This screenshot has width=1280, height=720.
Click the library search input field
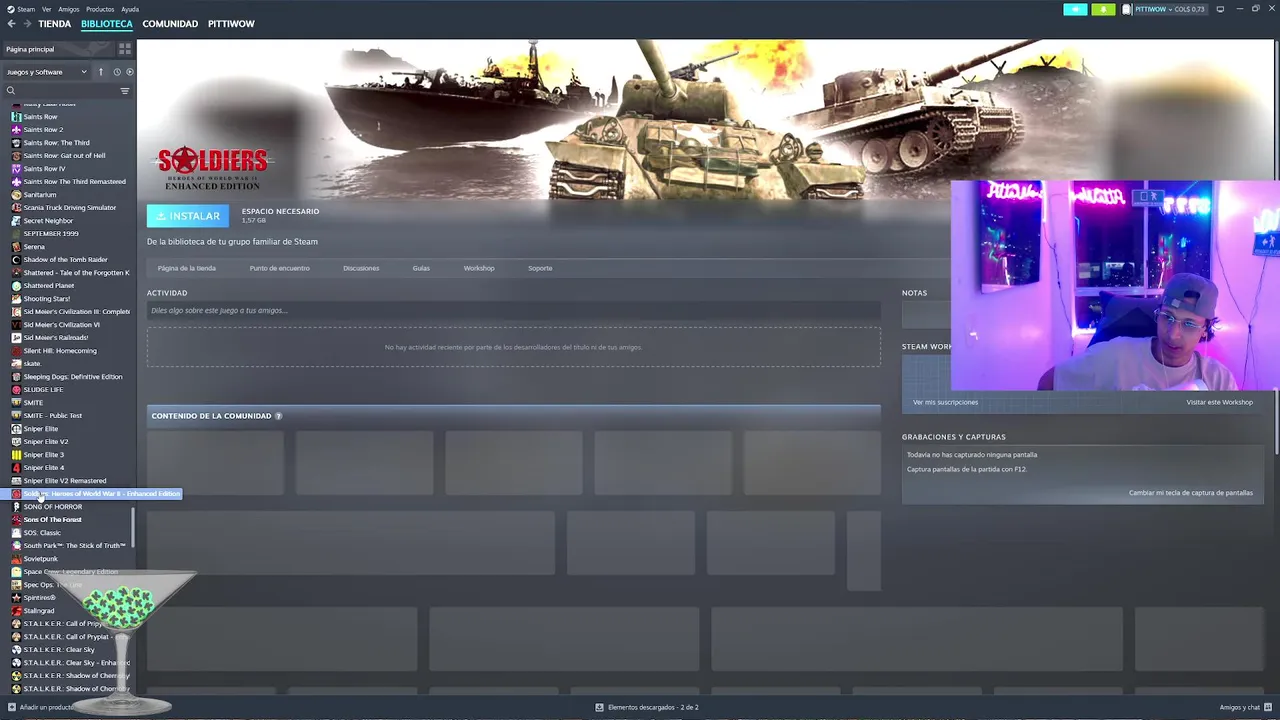[67, 91]
